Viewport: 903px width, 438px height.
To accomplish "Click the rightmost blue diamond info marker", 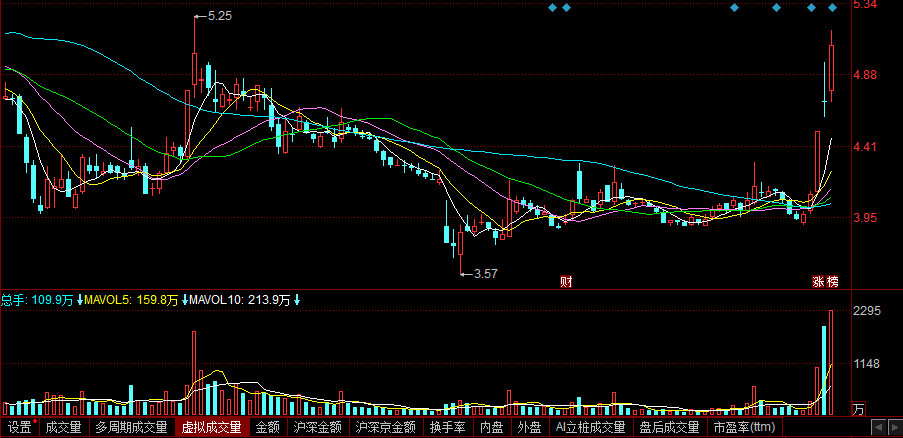I will tap(832, 7).
